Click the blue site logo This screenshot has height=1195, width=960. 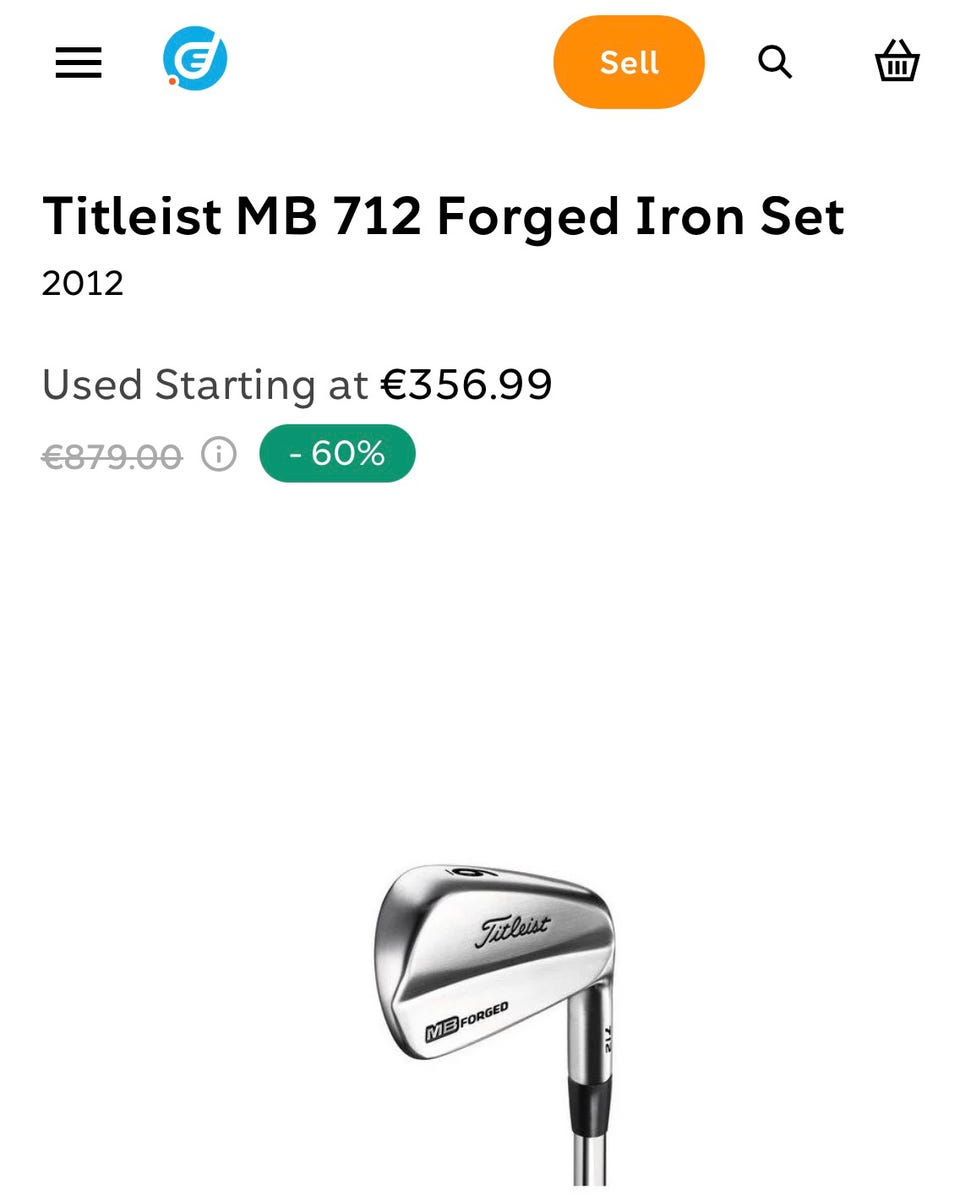point(195,59)
